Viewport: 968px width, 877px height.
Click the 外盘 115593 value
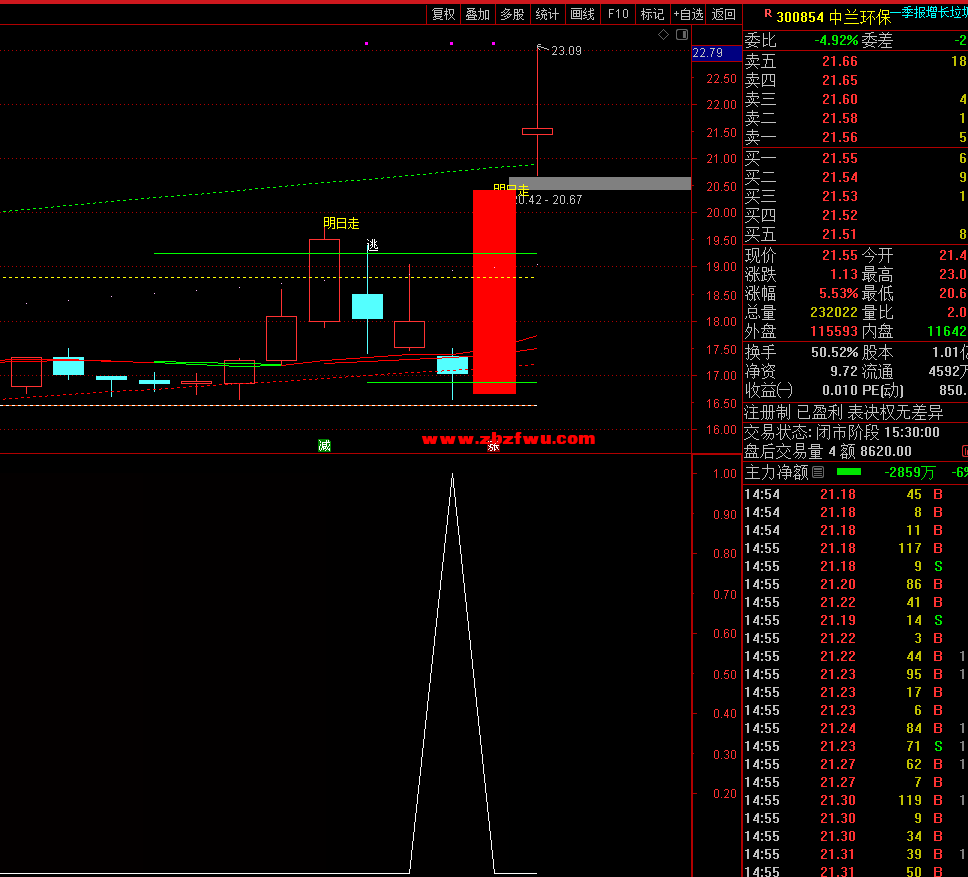pyautogui.click(x=833, y=332)
